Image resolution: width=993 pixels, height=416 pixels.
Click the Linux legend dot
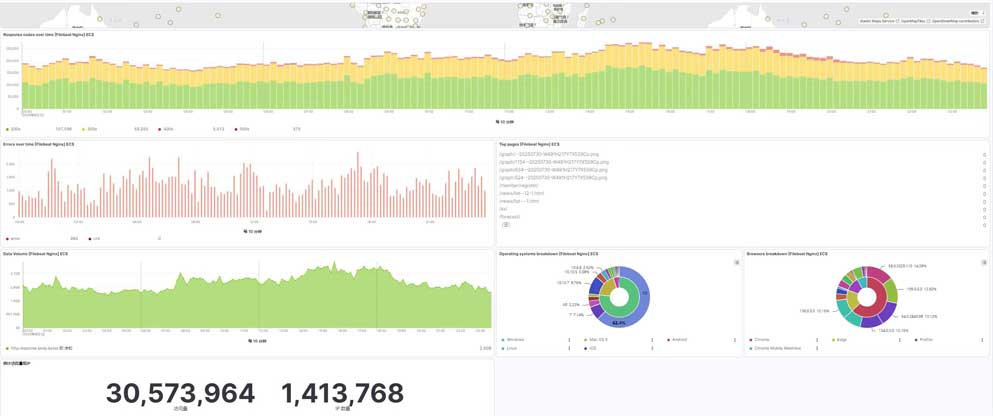tap(503, 348)
